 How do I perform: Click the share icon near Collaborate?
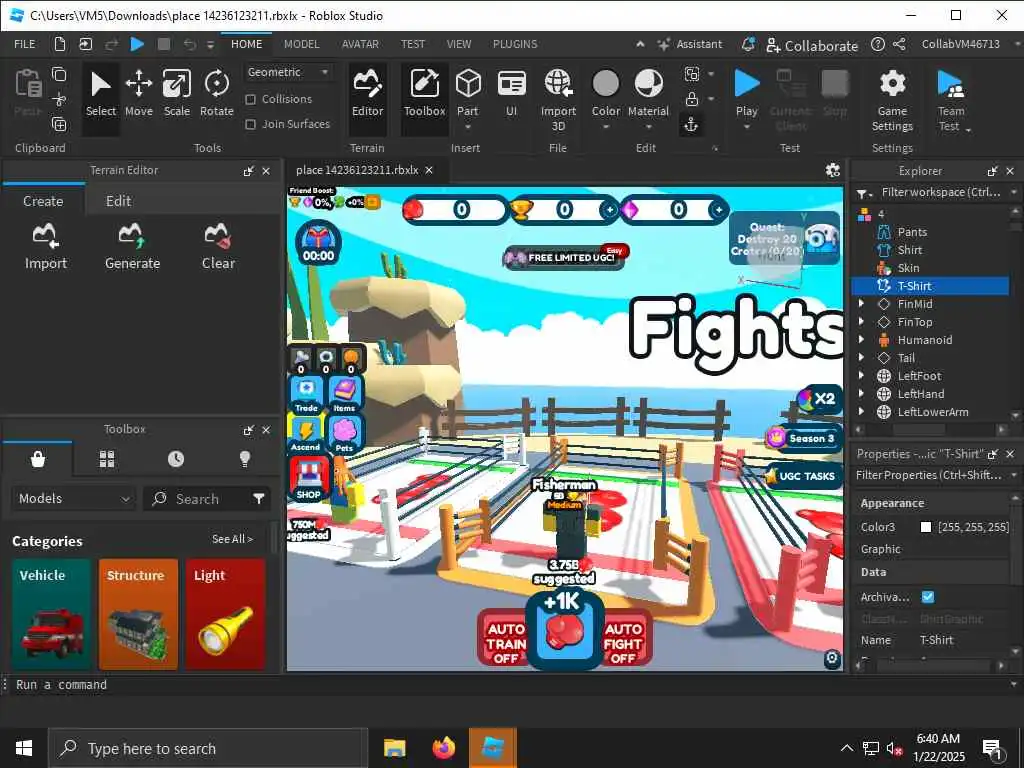tap(899, 44)
